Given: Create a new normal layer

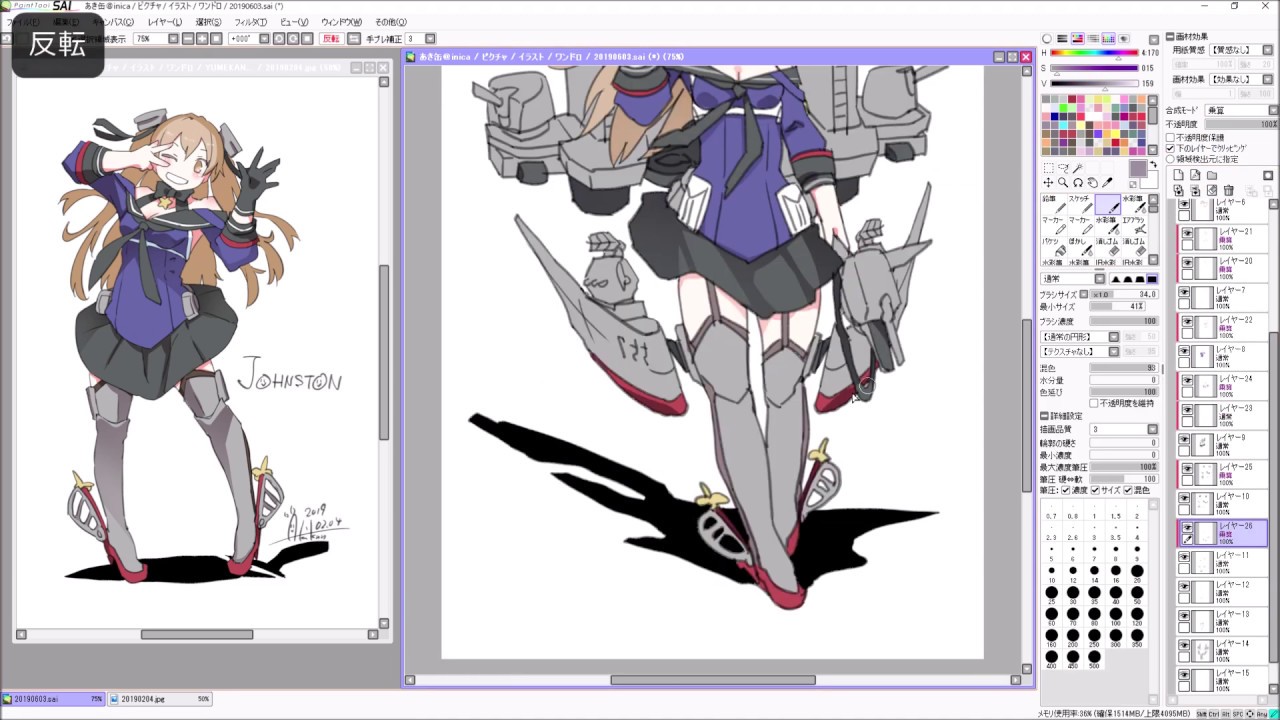Looking at the screenshot, I should 1178,175.
